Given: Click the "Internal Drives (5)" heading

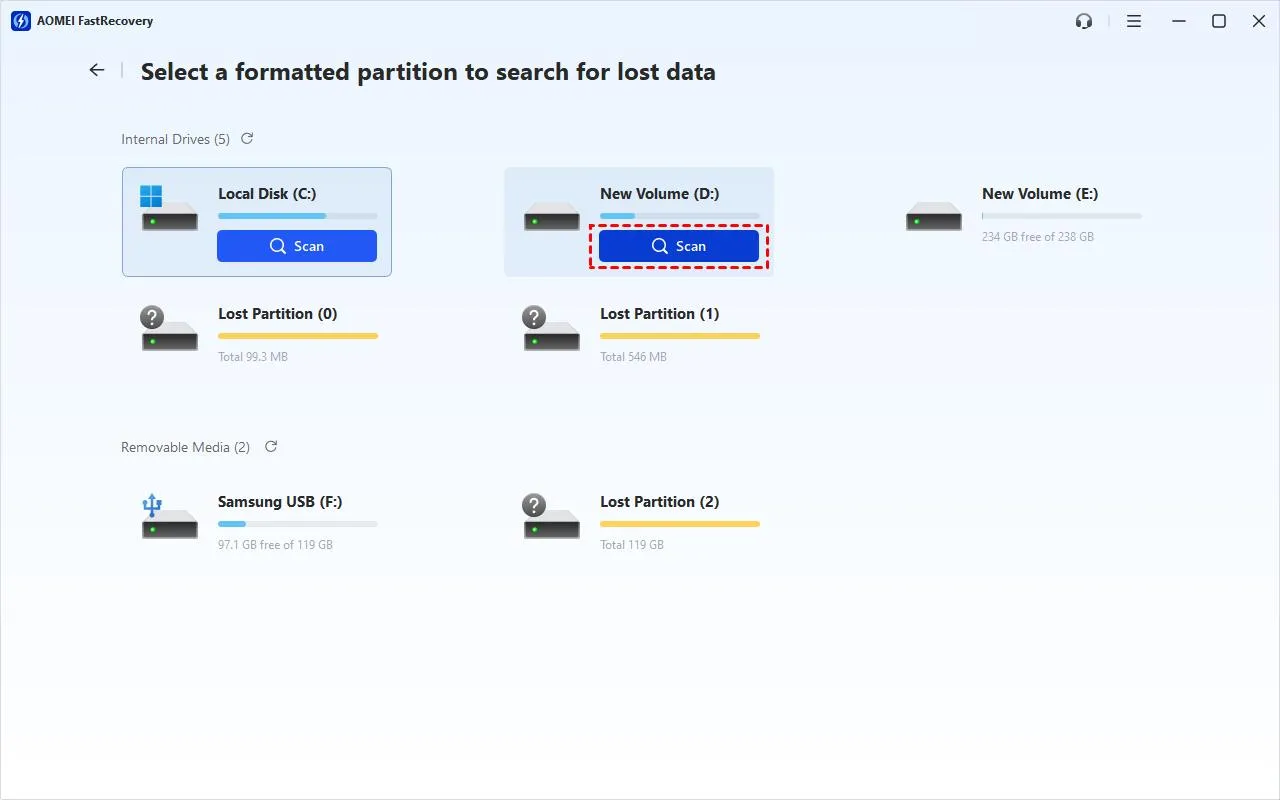Looking at the screenshot, I should [x=175, y=139].
